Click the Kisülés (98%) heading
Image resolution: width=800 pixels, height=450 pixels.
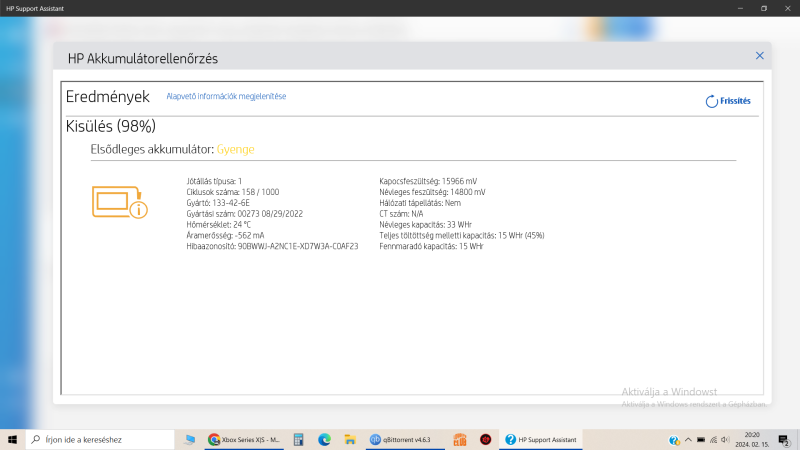111,127
